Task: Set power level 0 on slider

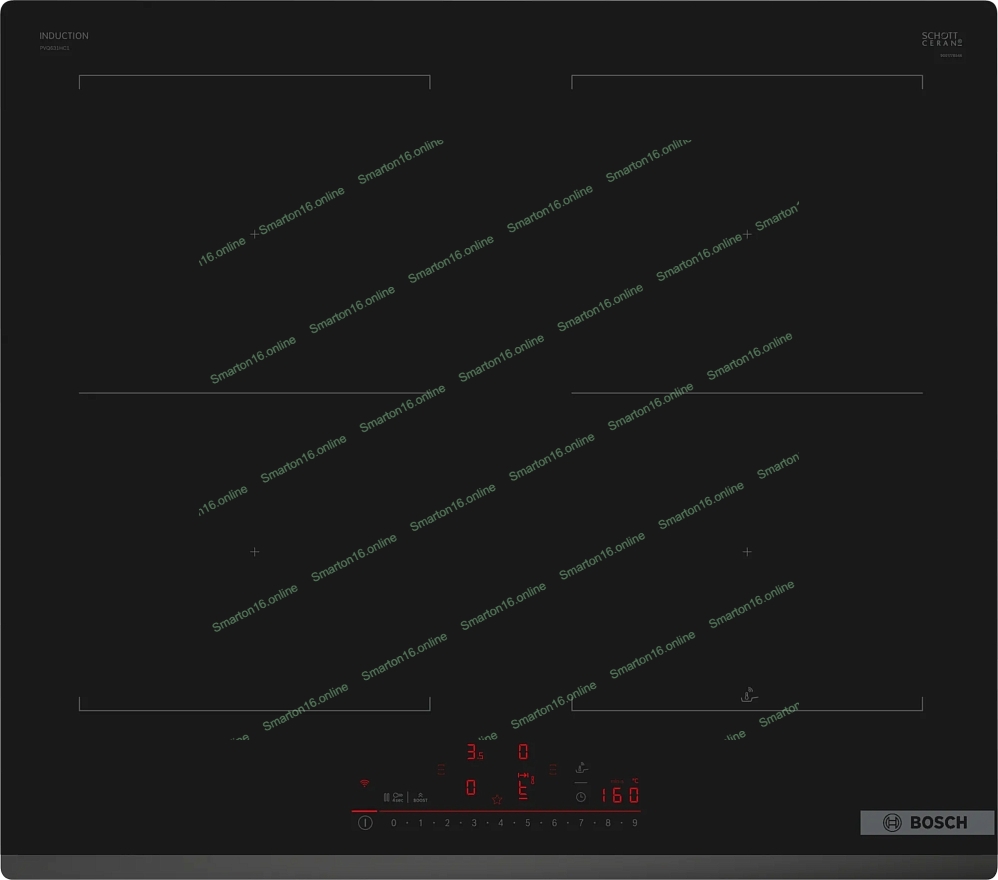Action: pyautogui.click(x=393, y=823)
